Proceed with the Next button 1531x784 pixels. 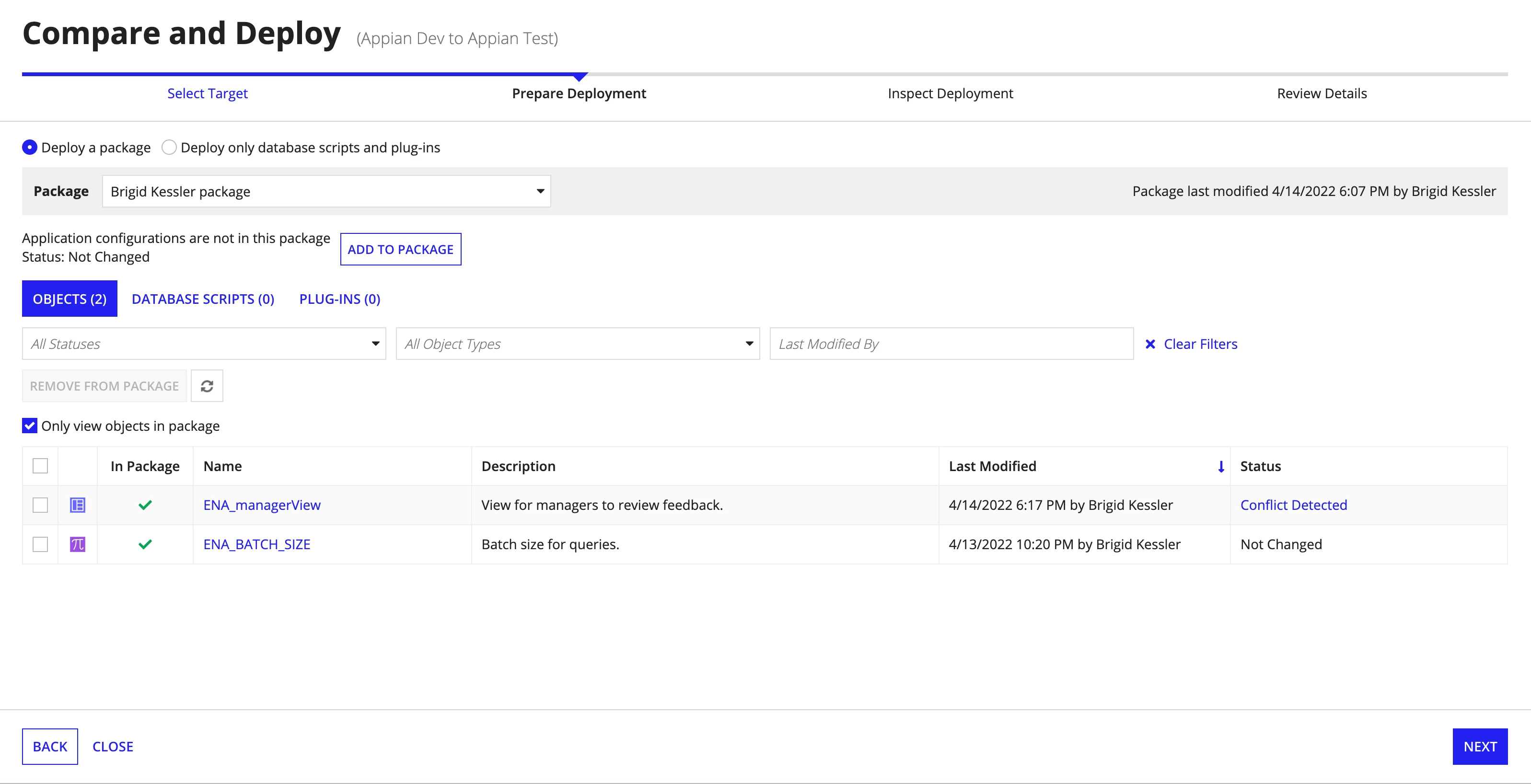pos(1480,747)
